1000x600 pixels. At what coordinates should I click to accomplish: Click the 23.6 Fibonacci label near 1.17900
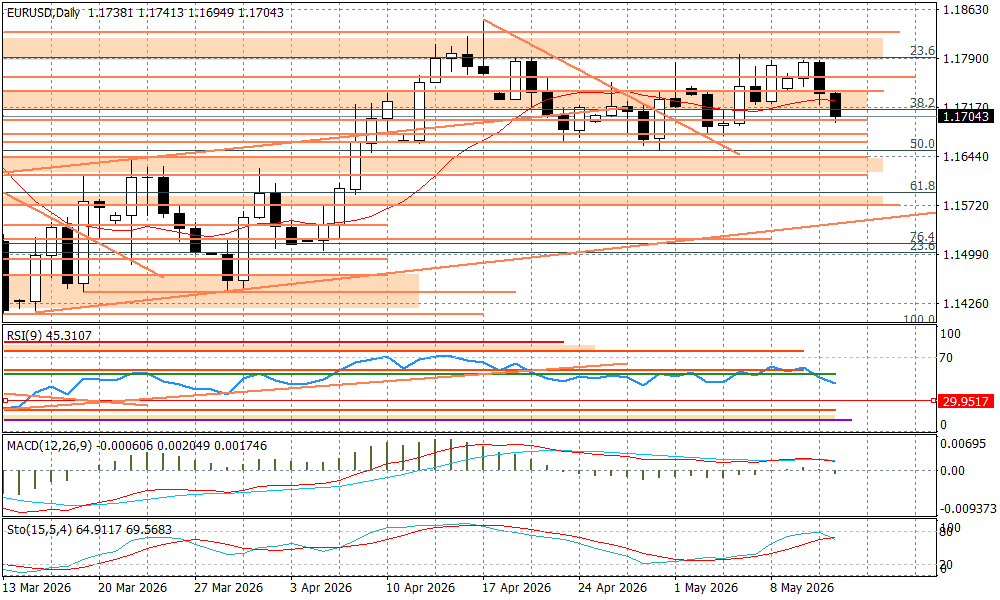pyautogui.click(x=922, y=51)
